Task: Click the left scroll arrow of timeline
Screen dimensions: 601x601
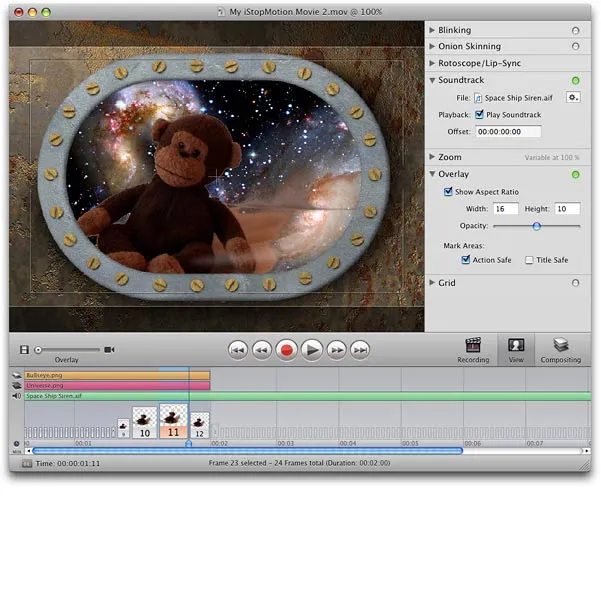Action: 29,451
